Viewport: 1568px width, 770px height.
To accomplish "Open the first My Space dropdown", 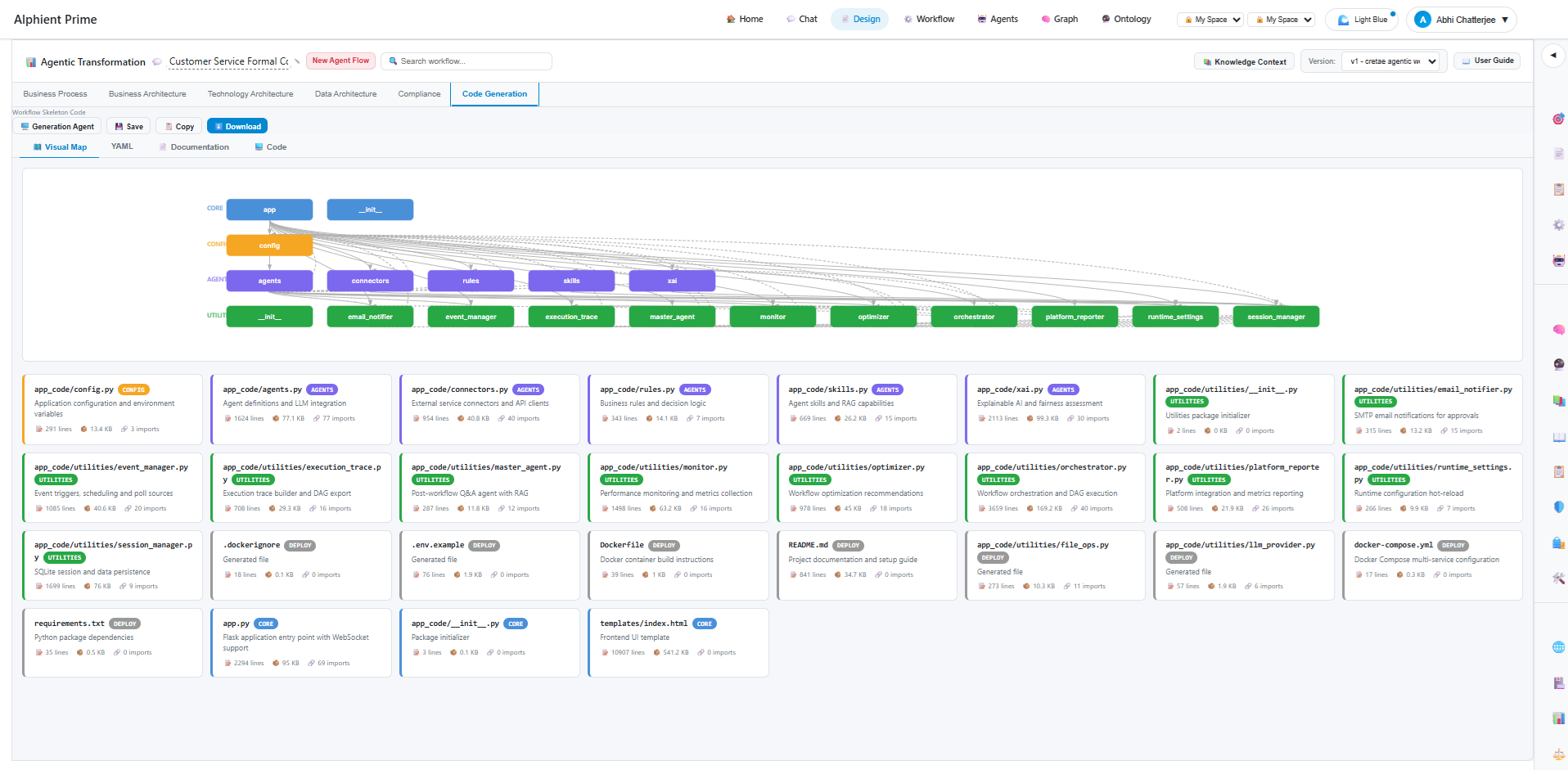I will pyautogui.click(x=1210, y=20).
